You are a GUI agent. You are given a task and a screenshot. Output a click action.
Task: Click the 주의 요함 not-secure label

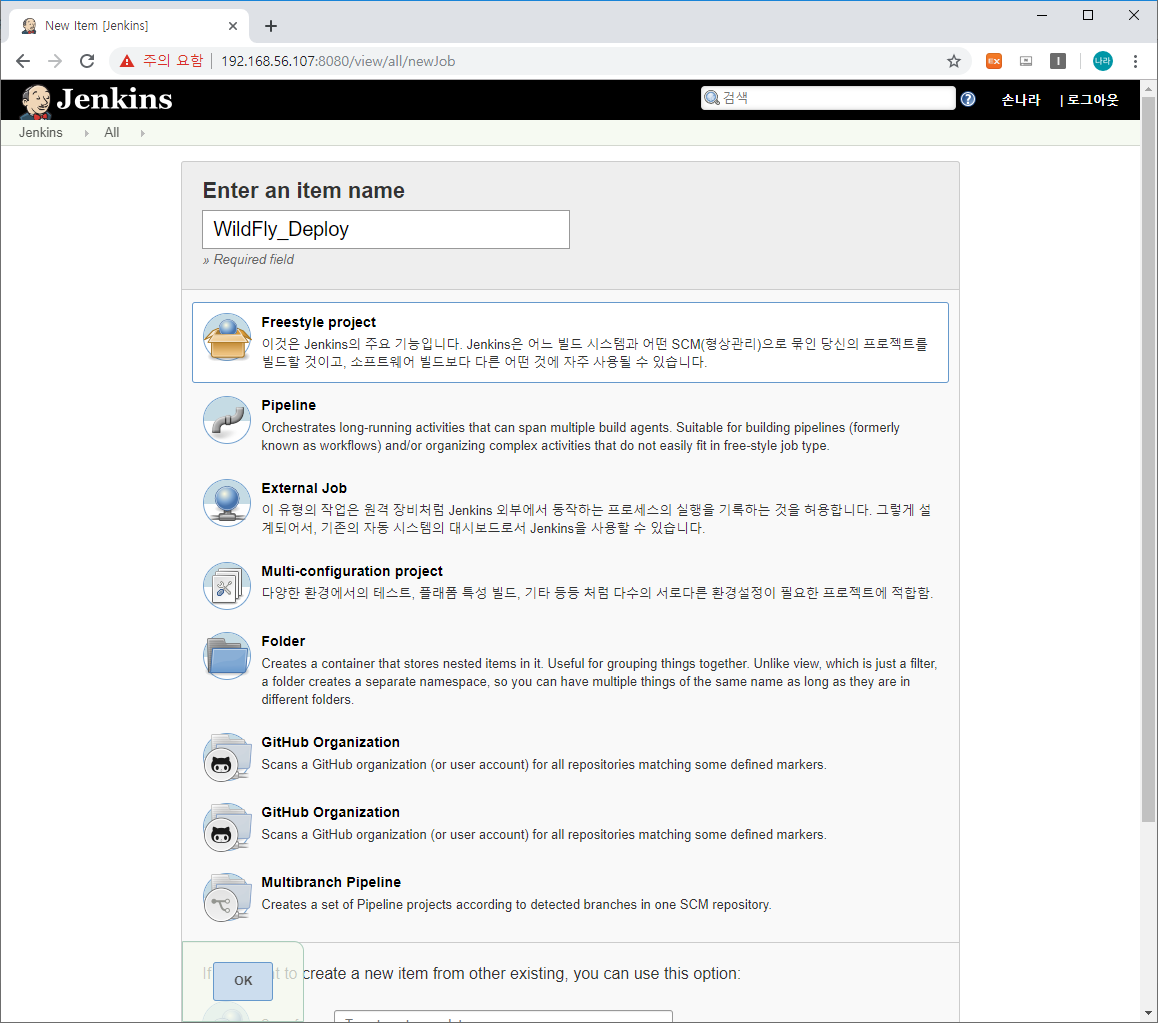coord(173,61)
